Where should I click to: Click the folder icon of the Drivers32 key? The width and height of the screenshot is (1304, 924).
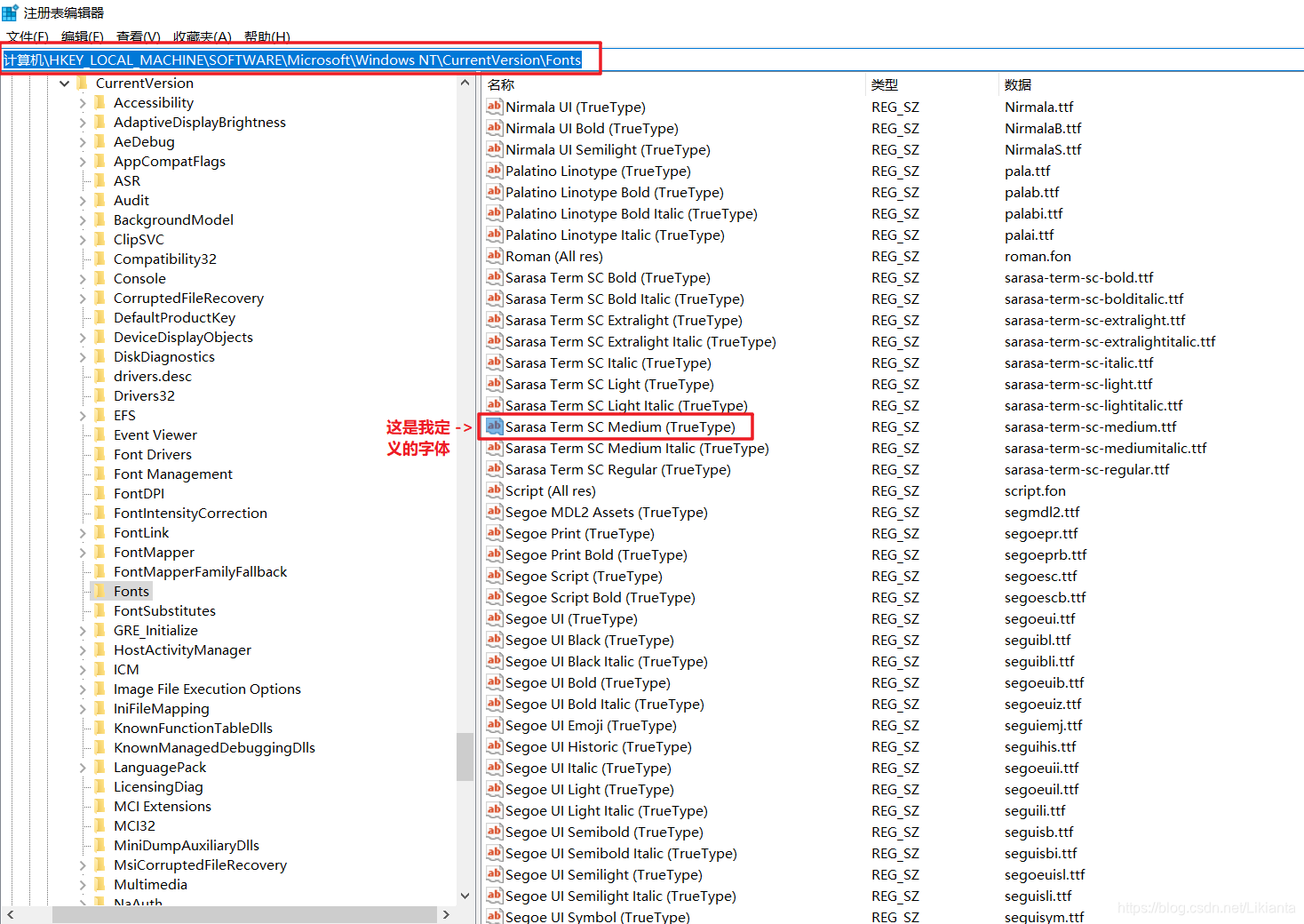pos(100,395)
